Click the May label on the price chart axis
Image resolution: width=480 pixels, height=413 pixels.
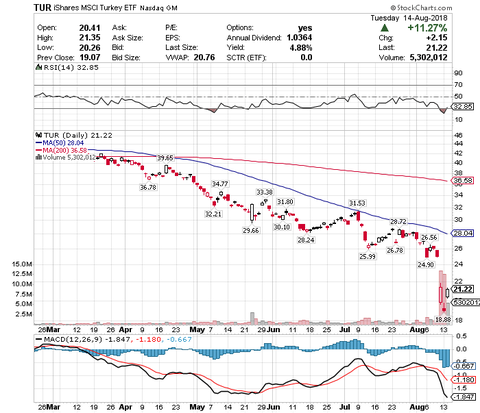(197, 330)
